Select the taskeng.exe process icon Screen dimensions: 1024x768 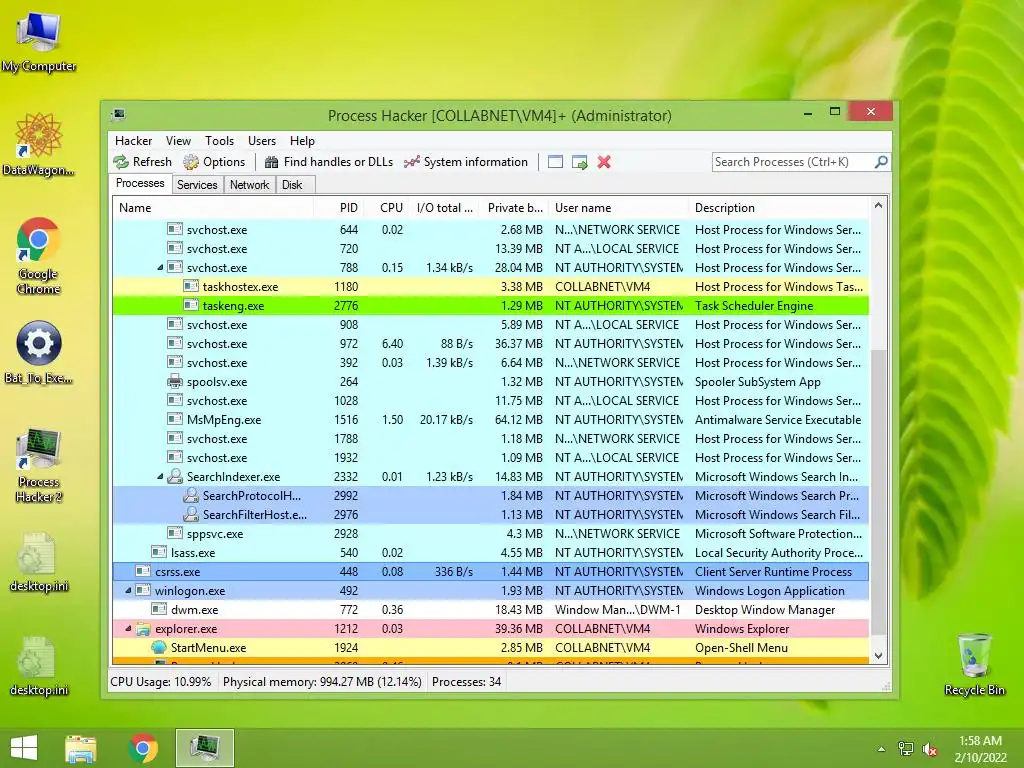point(191,305)
